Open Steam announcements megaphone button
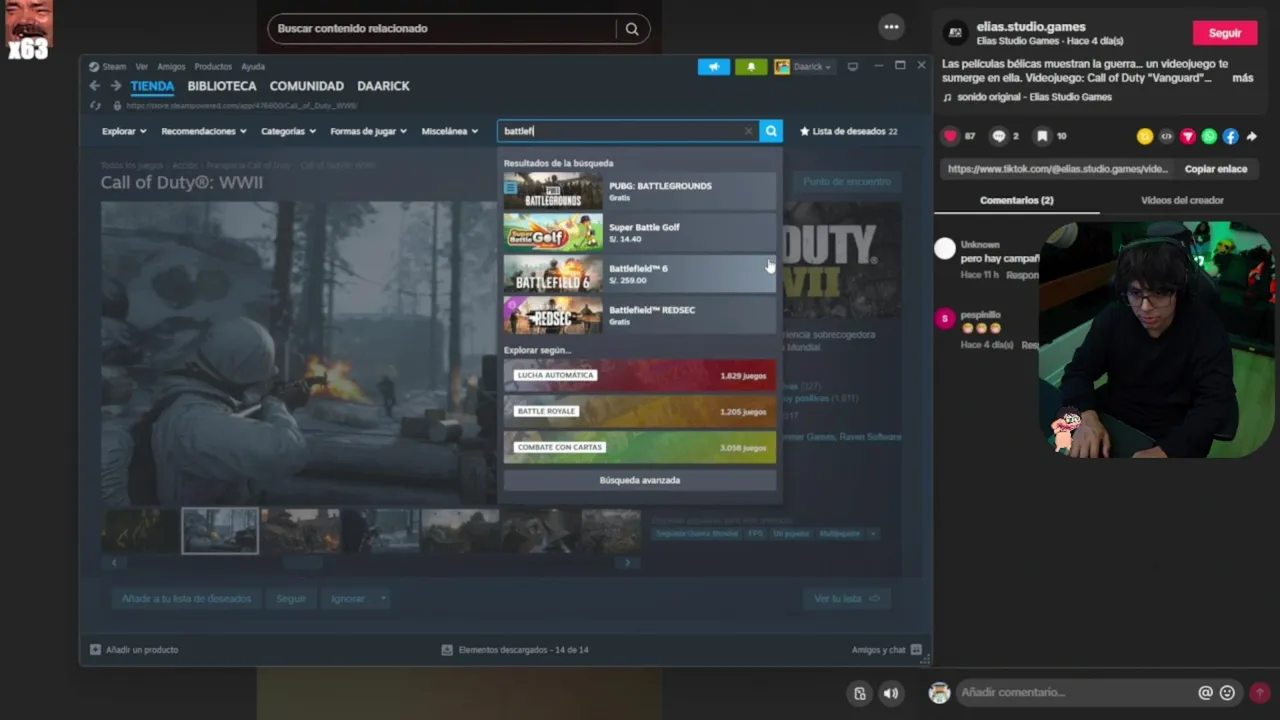This screenshot has width=1280, height=720. point(714,67)
